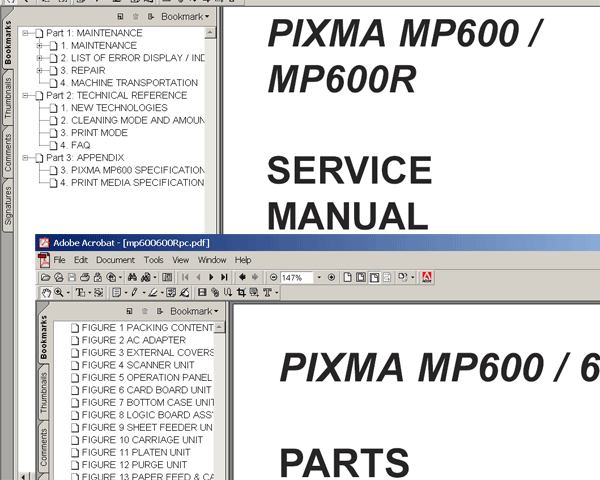Select the Zoom magnifier tool
600x480 pixels.
click(x=59, y=293)
